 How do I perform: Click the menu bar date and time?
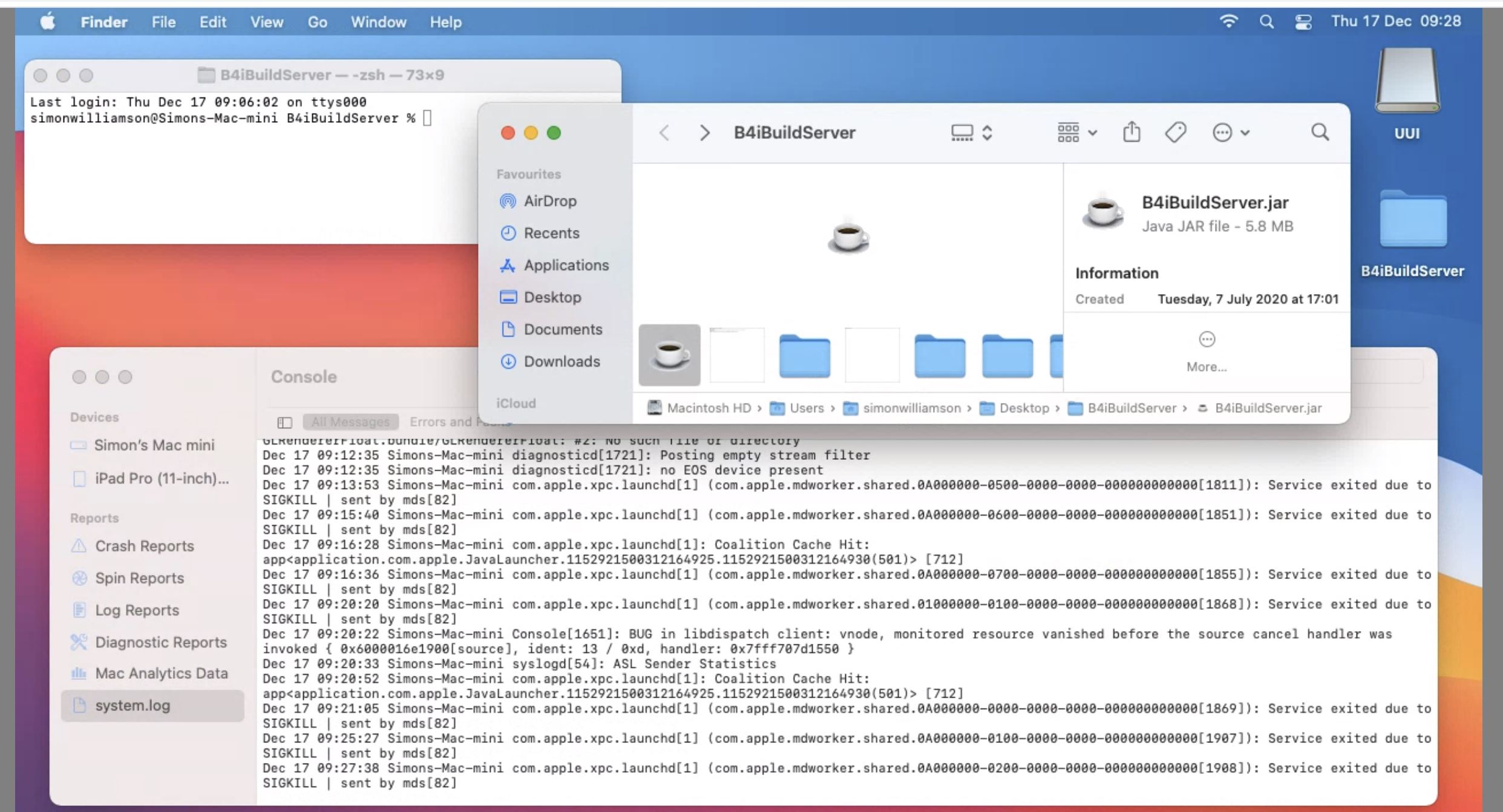(x=1396, y=21)
